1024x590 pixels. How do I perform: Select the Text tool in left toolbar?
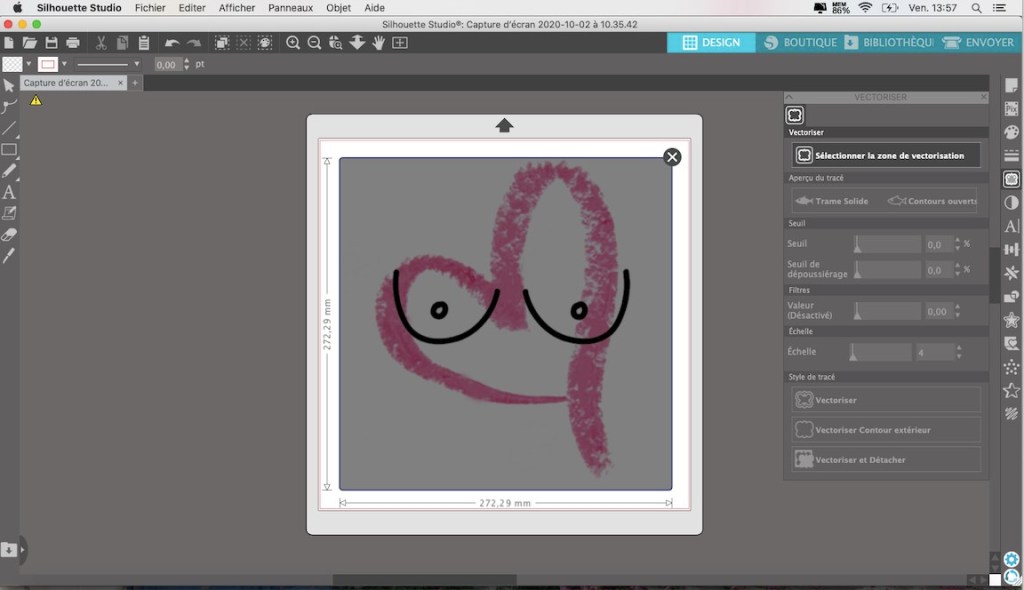tap(9, 192)
